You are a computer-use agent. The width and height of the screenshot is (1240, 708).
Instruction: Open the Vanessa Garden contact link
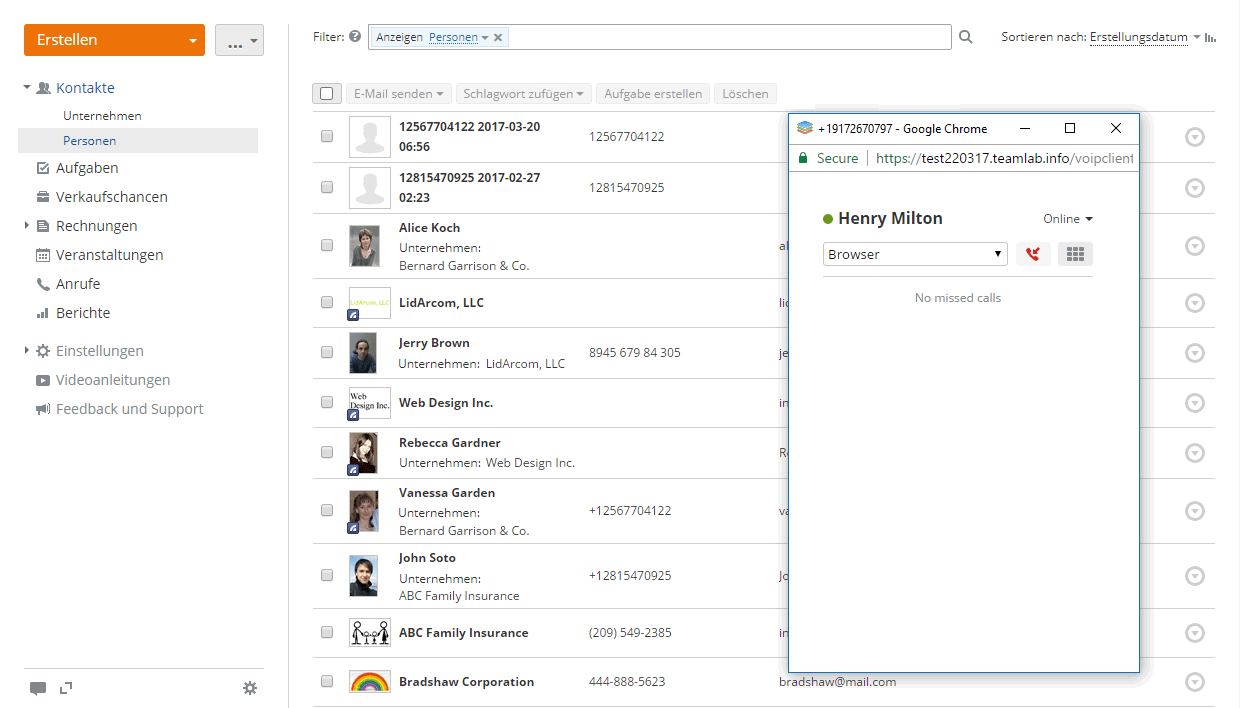click(x=447, y=492)
